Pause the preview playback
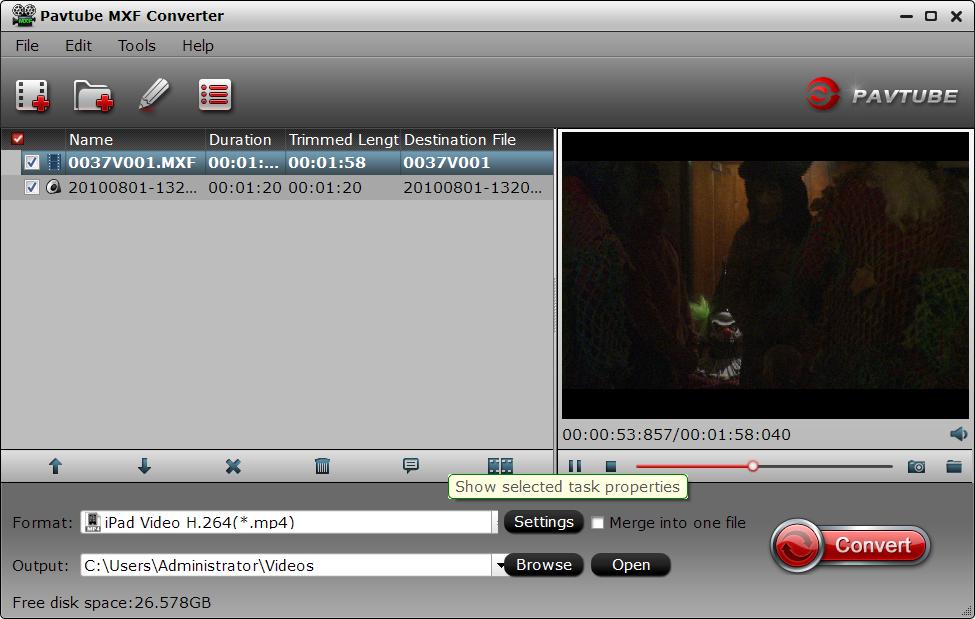975x619 pixels. point(575,466)
